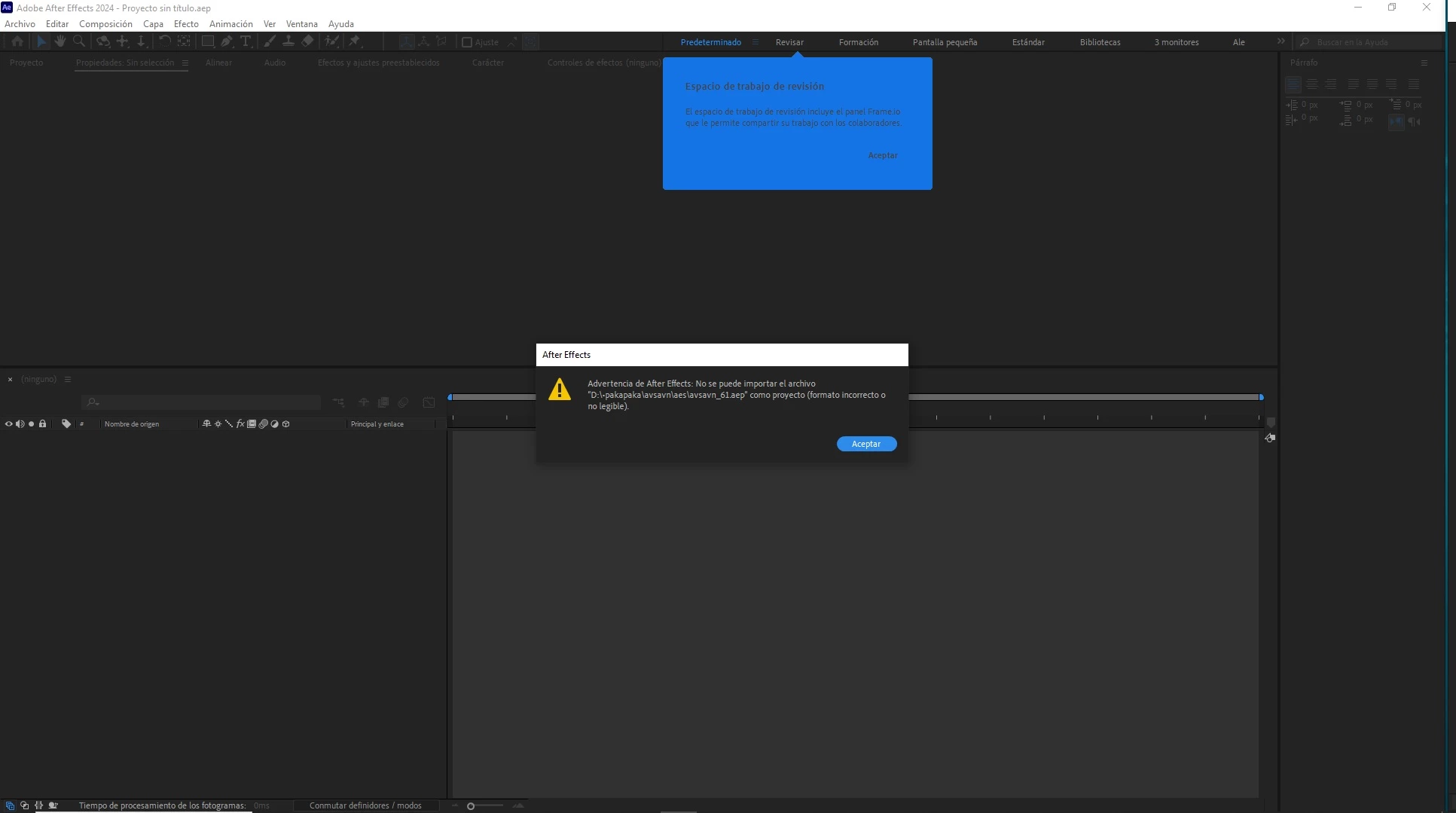Screen dimensions: 1456x813
Task: Select the Hand tool
Action: pos(60,41)
